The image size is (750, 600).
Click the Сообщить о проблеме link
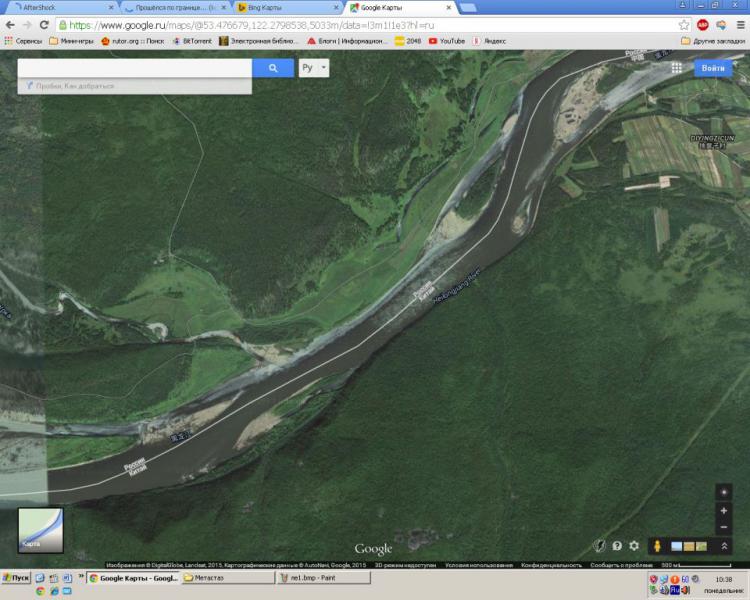coord(616,565)
